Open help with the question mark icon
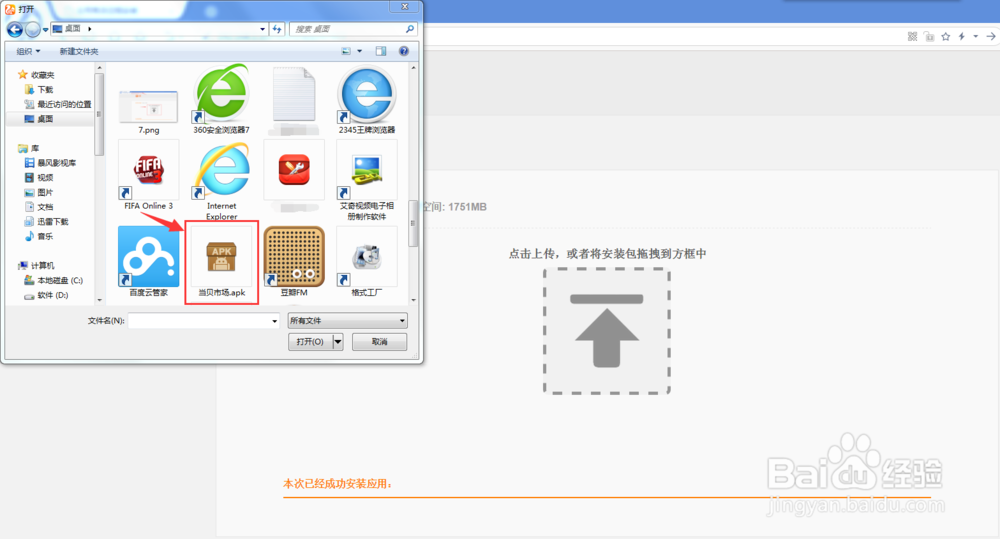The image size is (1000, 539). click(404, 51)
